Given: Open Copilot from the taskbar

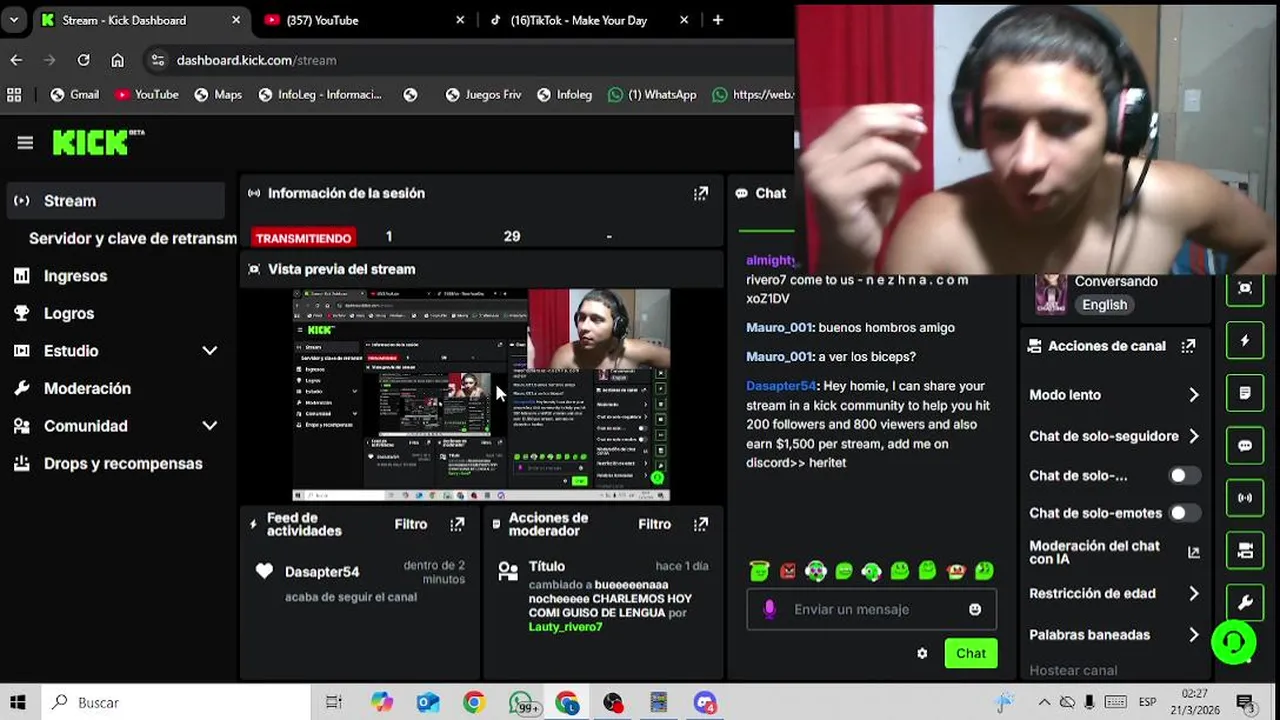Looking at the screenshot, I should click(x=382, y=703).
